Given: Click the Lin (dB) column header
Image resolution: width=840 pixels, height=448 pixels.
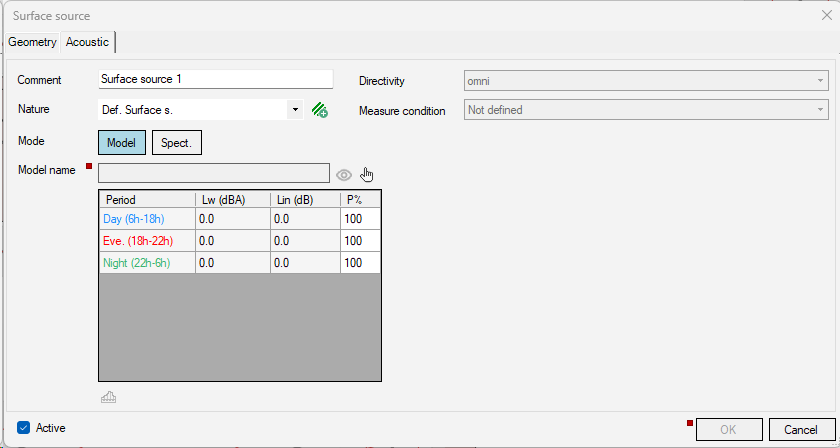Looking at the screenshot, I should coord(305,200).
